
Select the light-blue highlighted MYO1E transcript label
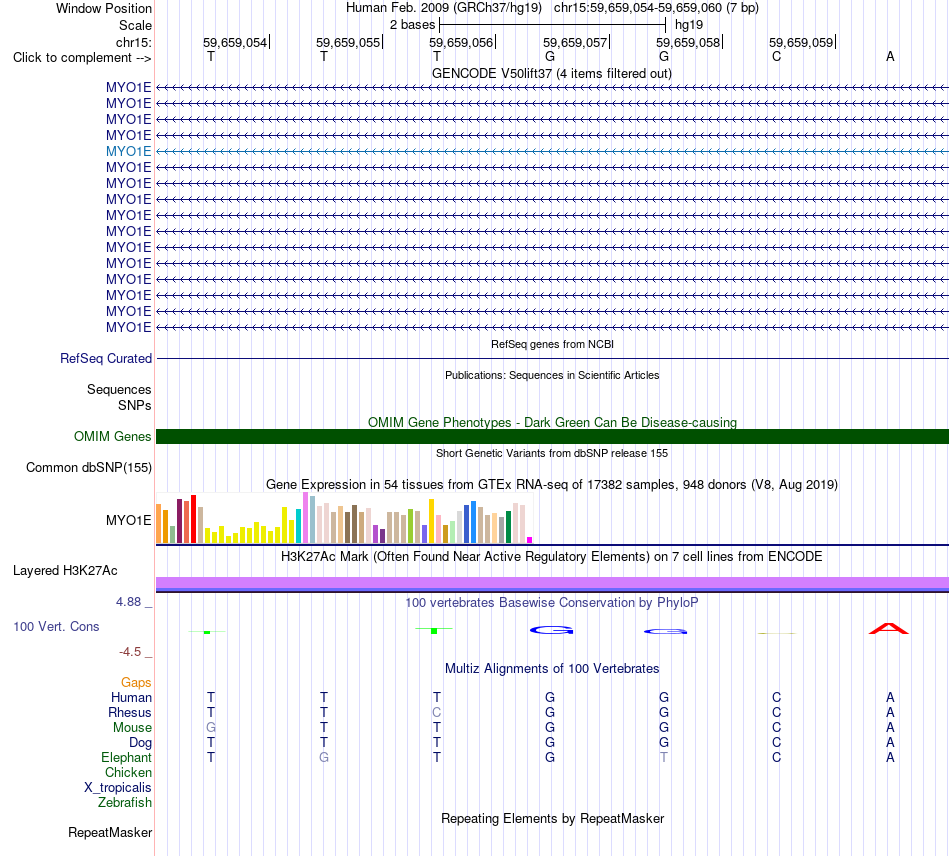pyautogui.click(x=128, y=151)
